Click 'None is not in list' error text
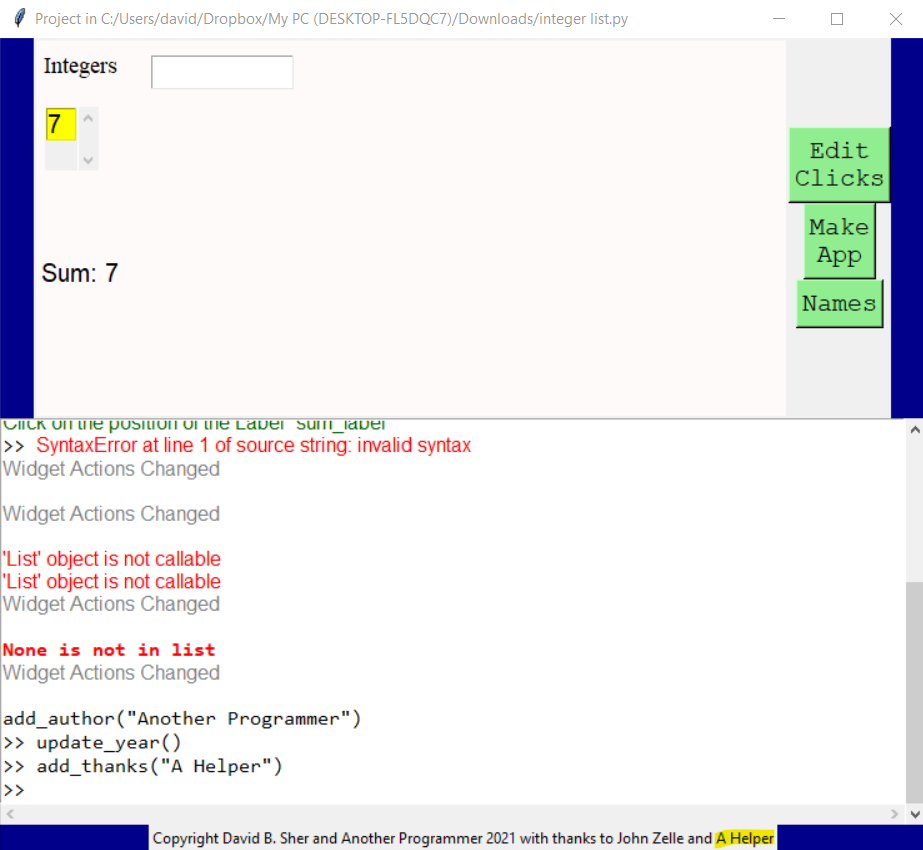Viewport: 923px width, 850px height. click(109, 650)
